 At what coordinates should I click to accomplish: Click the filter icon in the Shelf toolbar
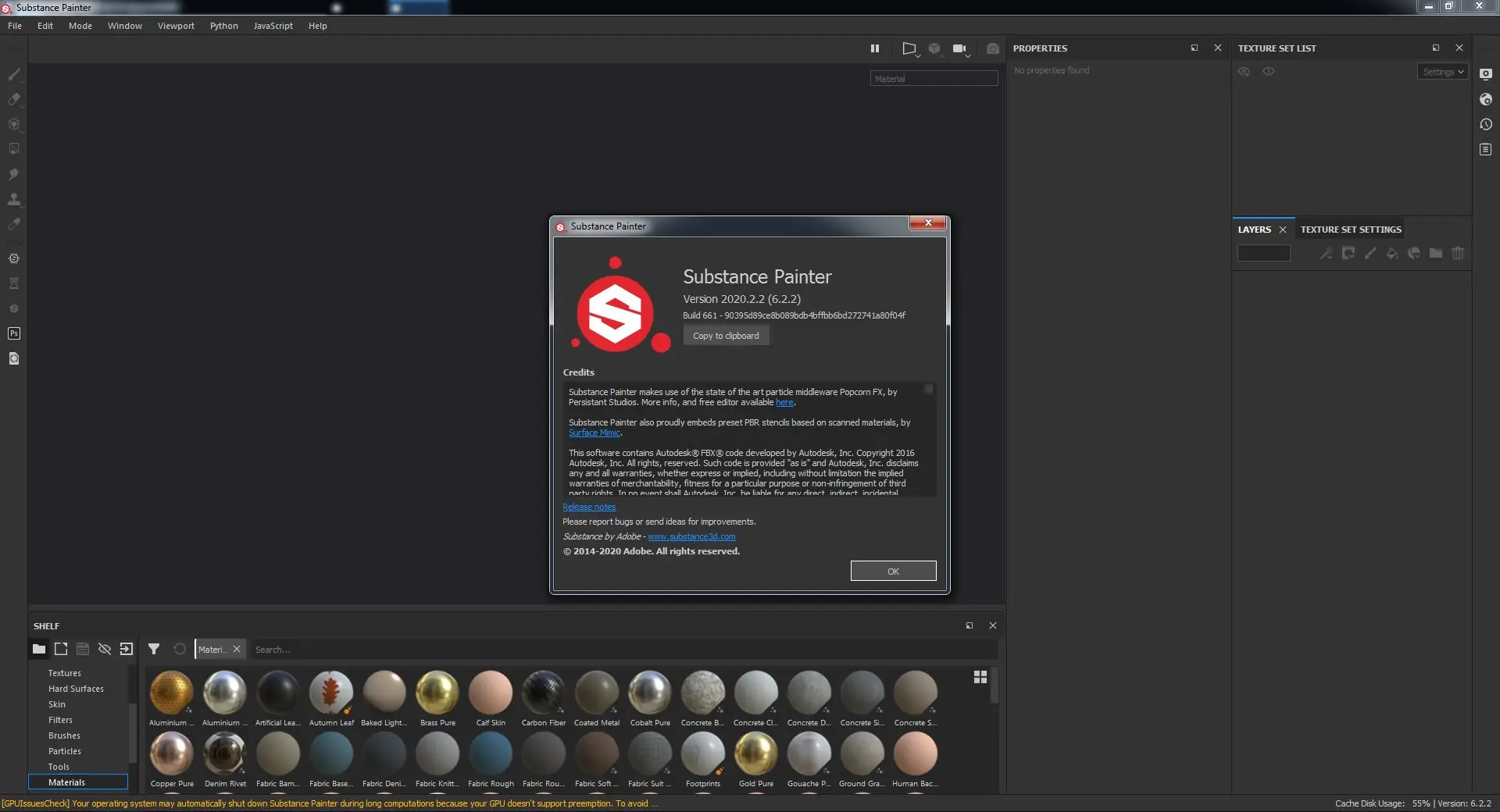tap(154, 649)
